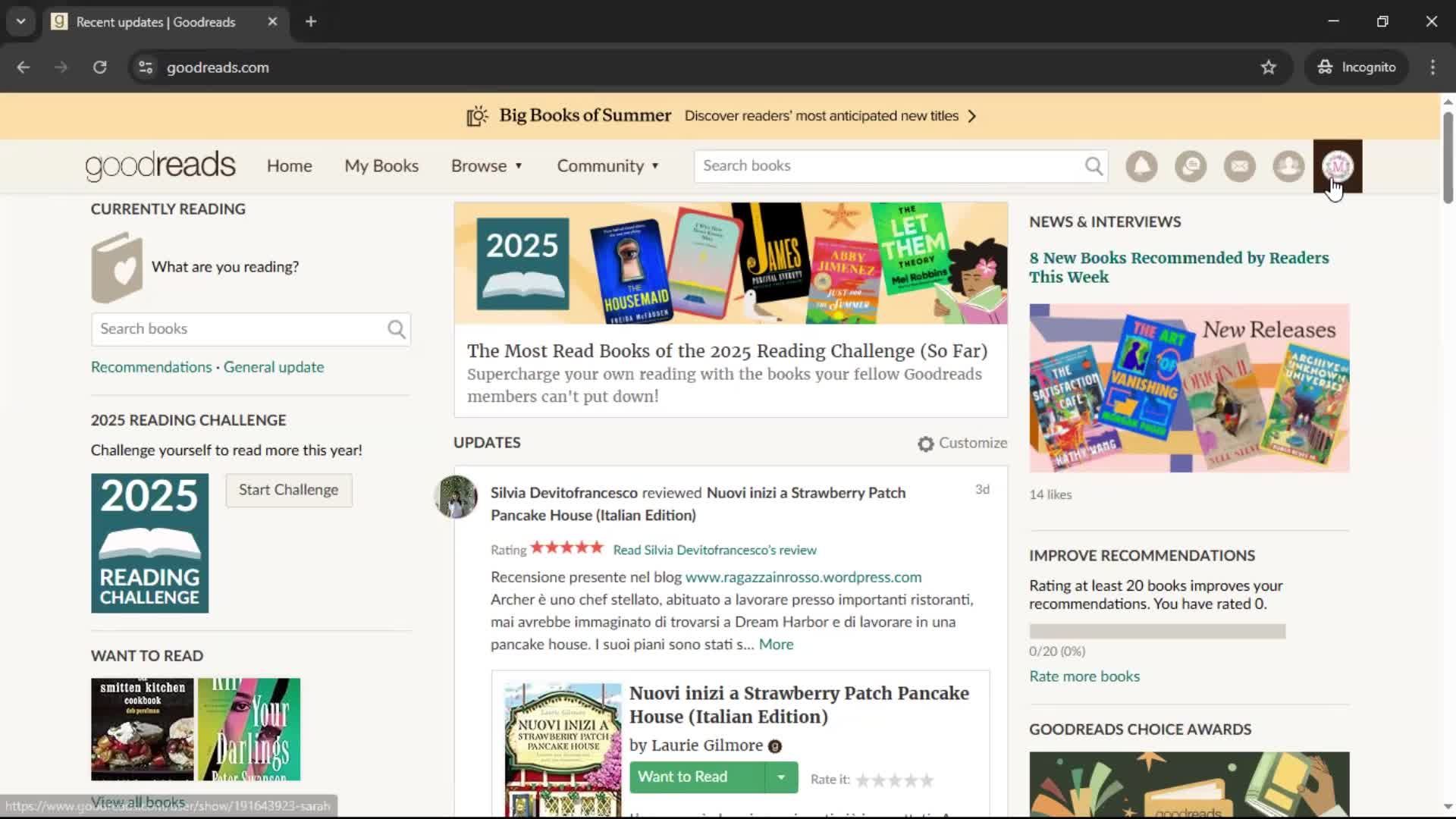Open the Nuovi inizi book cover thumbnail
Screen dimensions: 1456x819
point(563,749)
